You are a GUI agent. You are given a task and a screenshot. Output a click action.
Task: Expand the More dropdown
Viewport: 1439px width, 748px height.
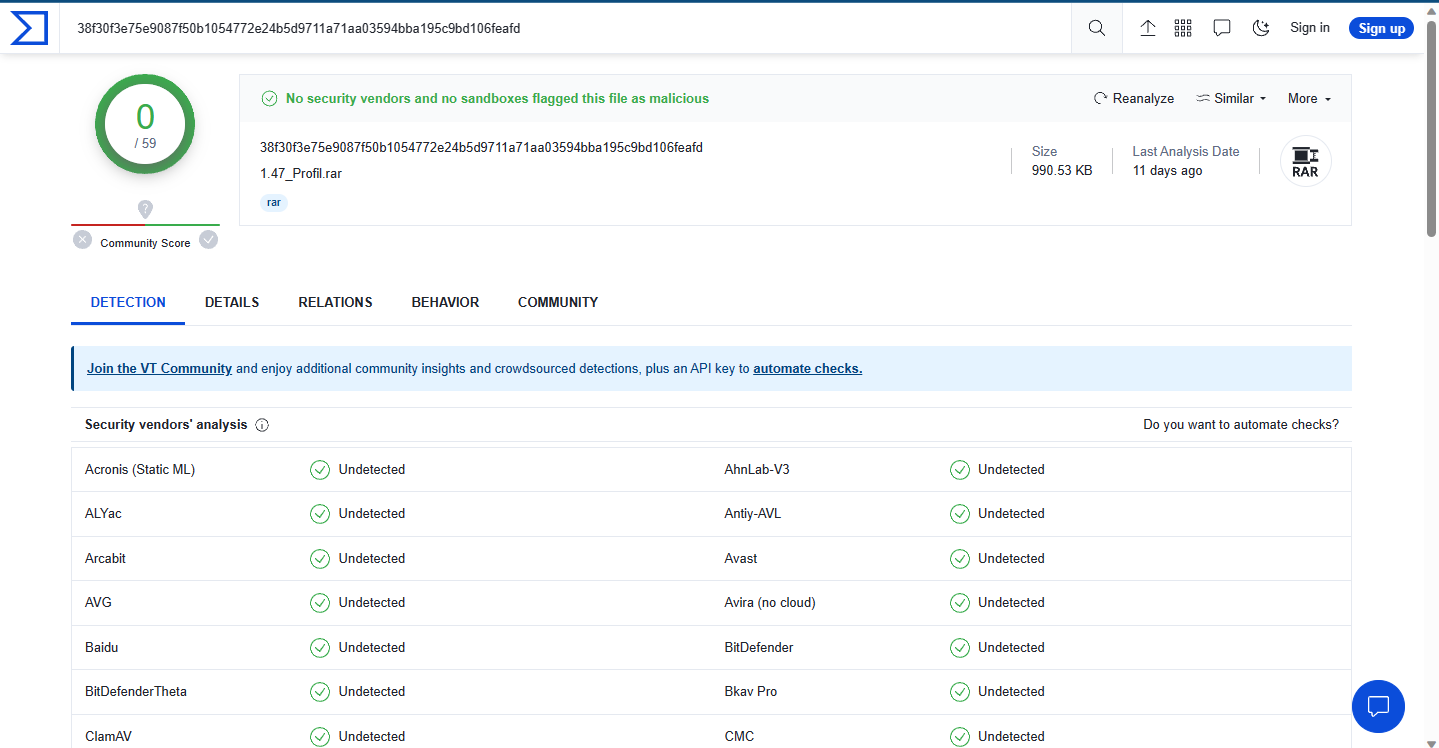pyautogui.click(x=1309, y=98)
